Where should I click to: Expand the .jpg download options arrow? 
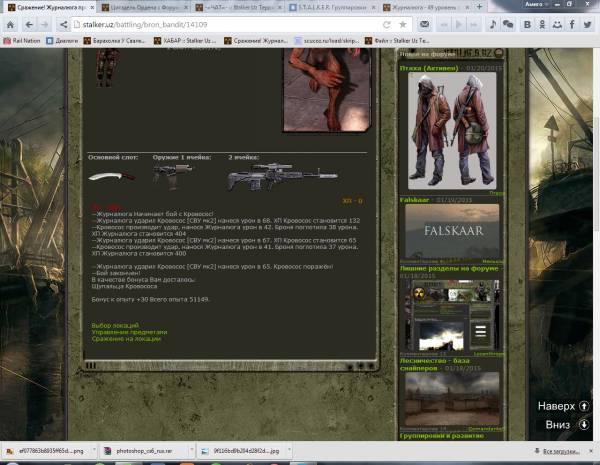point(289,450)
